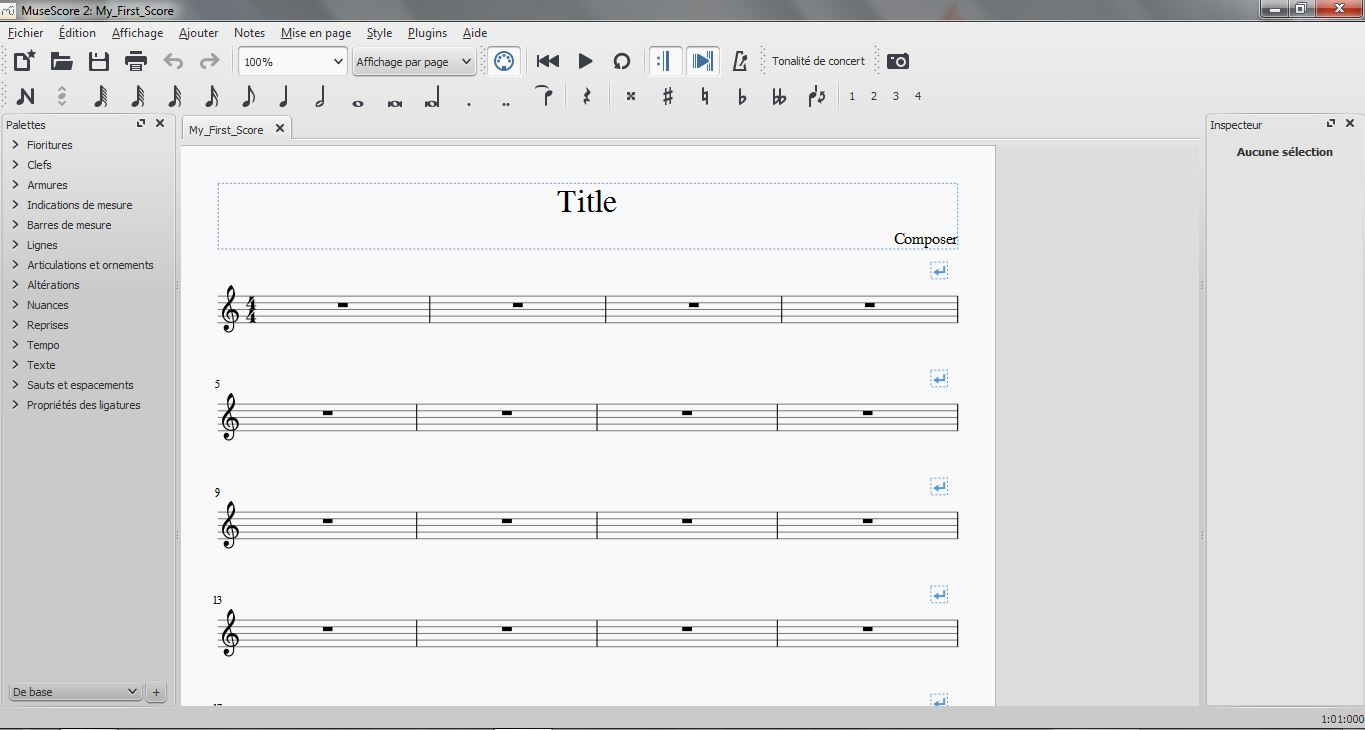The image size is (1365, 730).
Task: Toggle loop playback icon
Action: pyautogui.click(x=622, y=61)
